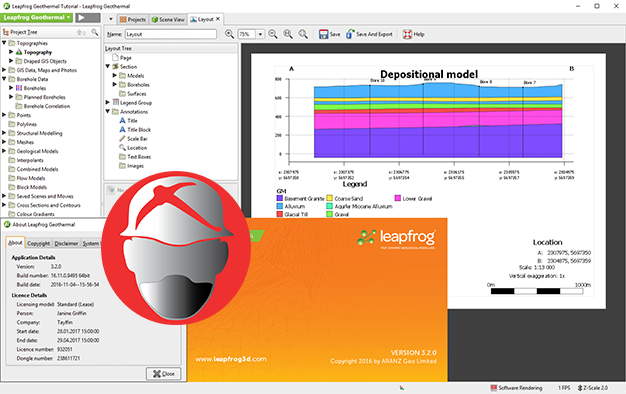
Task: Select Surfaces in Layout Tree
Action: point(136,93)
